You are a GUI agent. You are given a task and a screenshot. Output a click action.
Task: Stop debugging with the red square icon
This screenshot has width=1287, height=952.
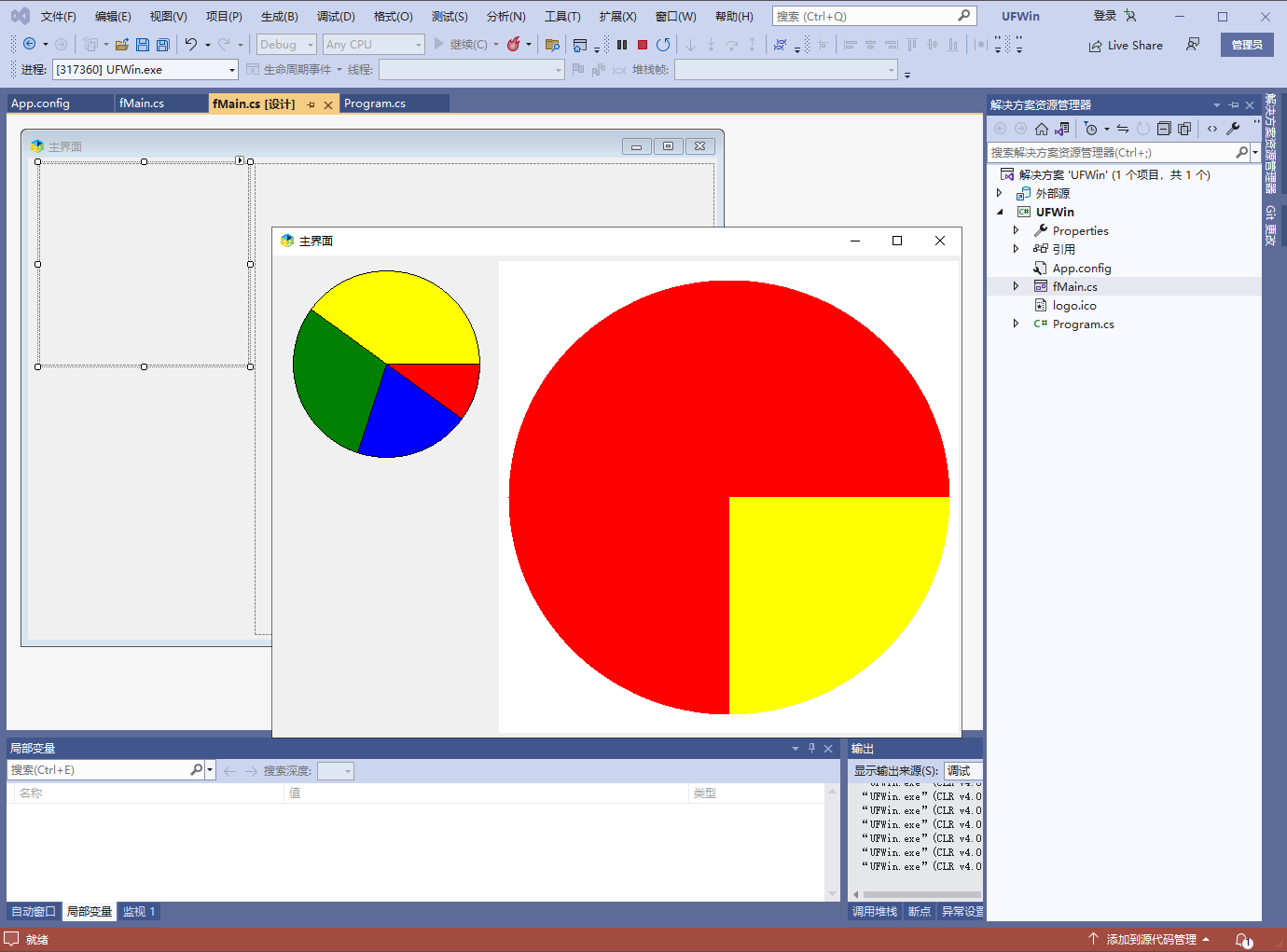(x=643, y=45)
